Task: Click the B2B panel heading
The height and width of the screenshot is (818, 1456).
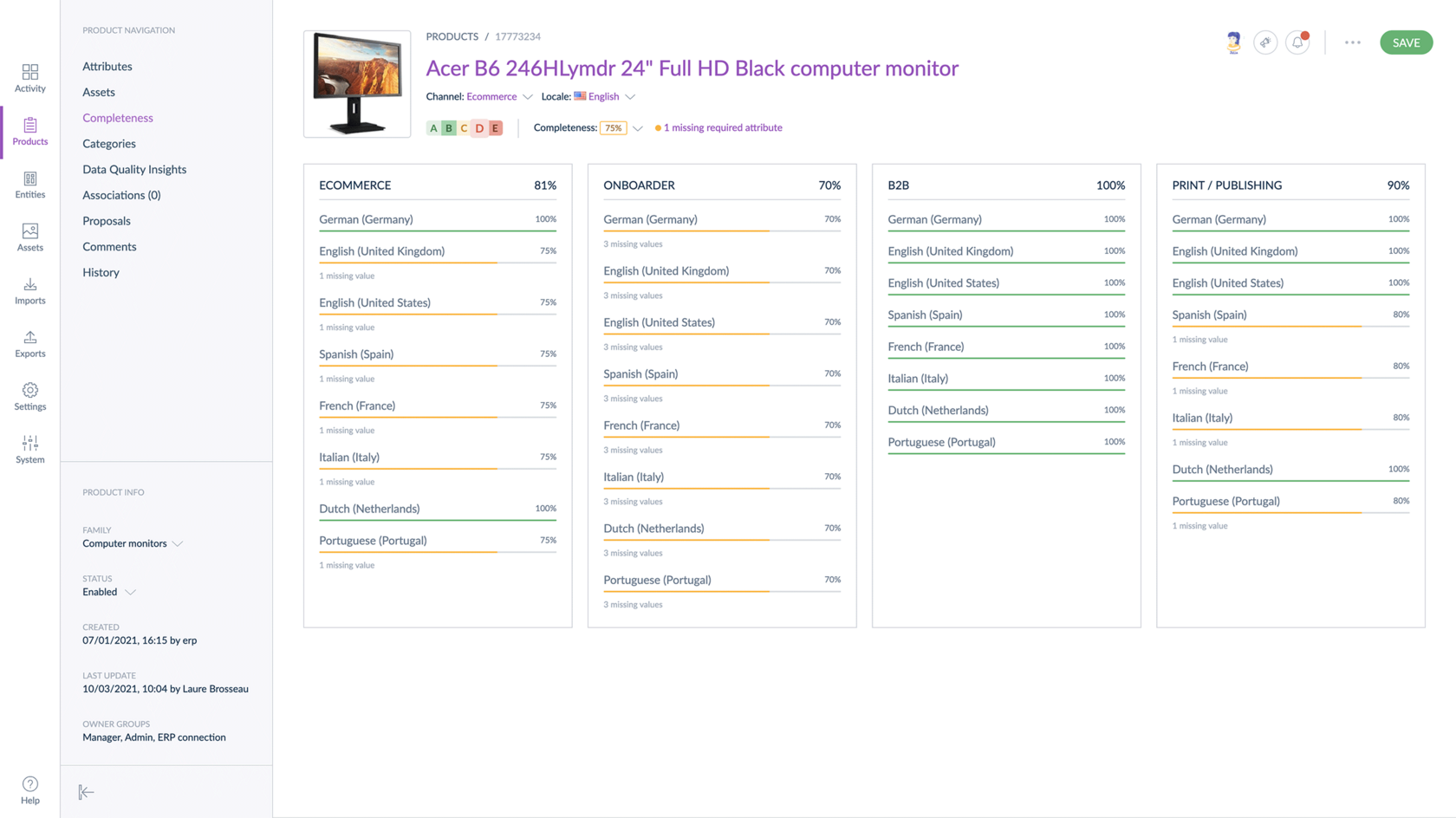Action: click(x=898, y=185)
